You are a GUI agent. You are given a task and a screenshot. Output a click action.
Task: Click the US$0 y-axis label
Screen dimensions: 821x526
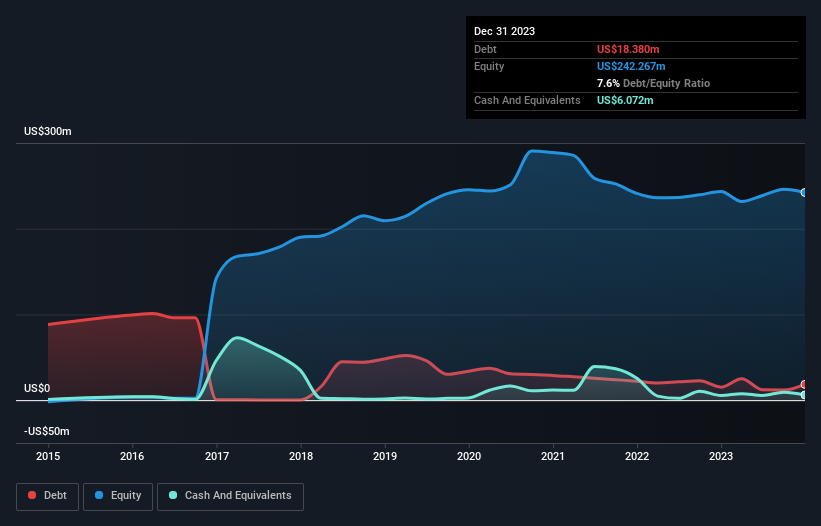click(37, 388)
